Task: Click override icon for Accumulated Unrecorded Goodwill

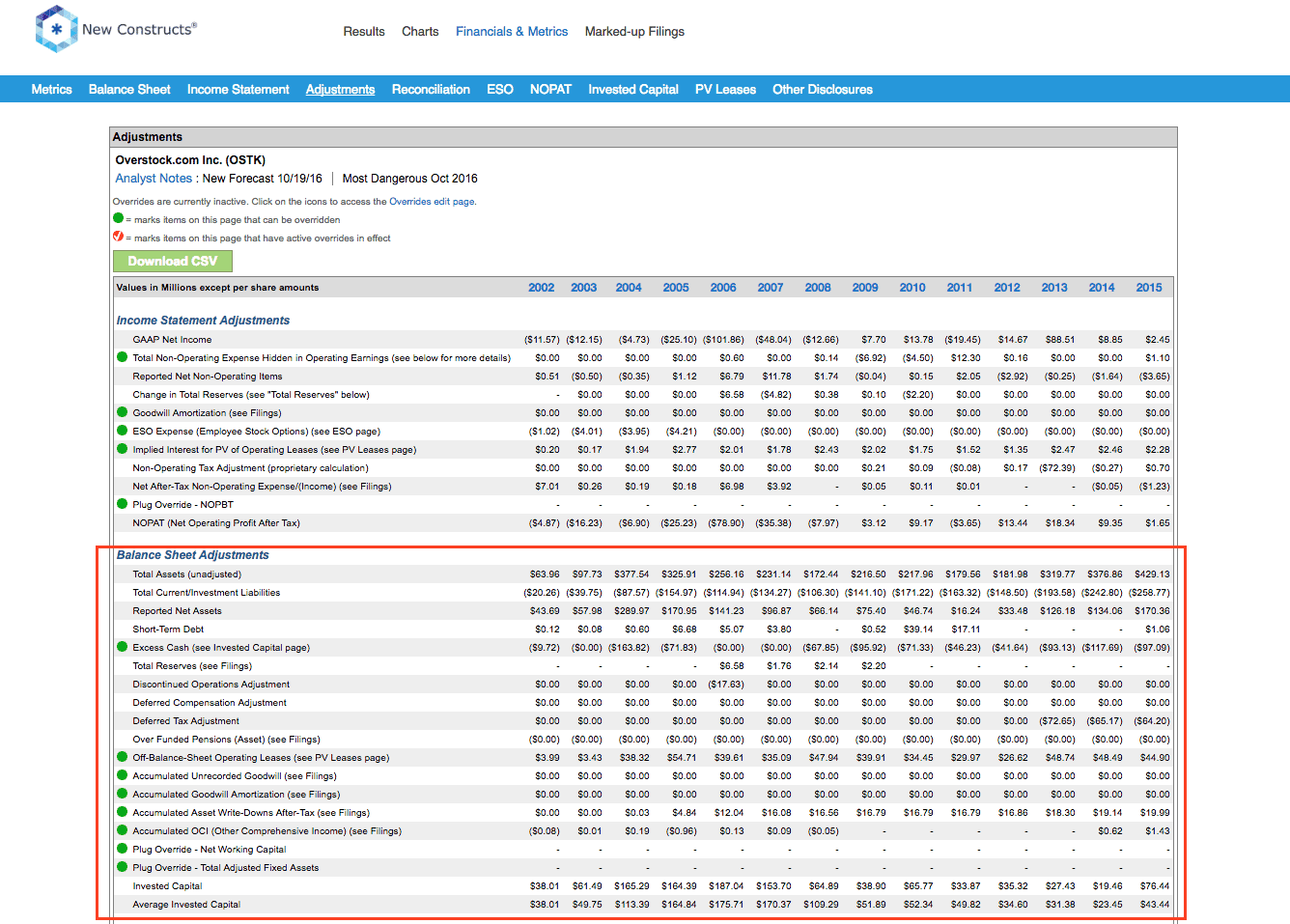Action: pos(122,775)
